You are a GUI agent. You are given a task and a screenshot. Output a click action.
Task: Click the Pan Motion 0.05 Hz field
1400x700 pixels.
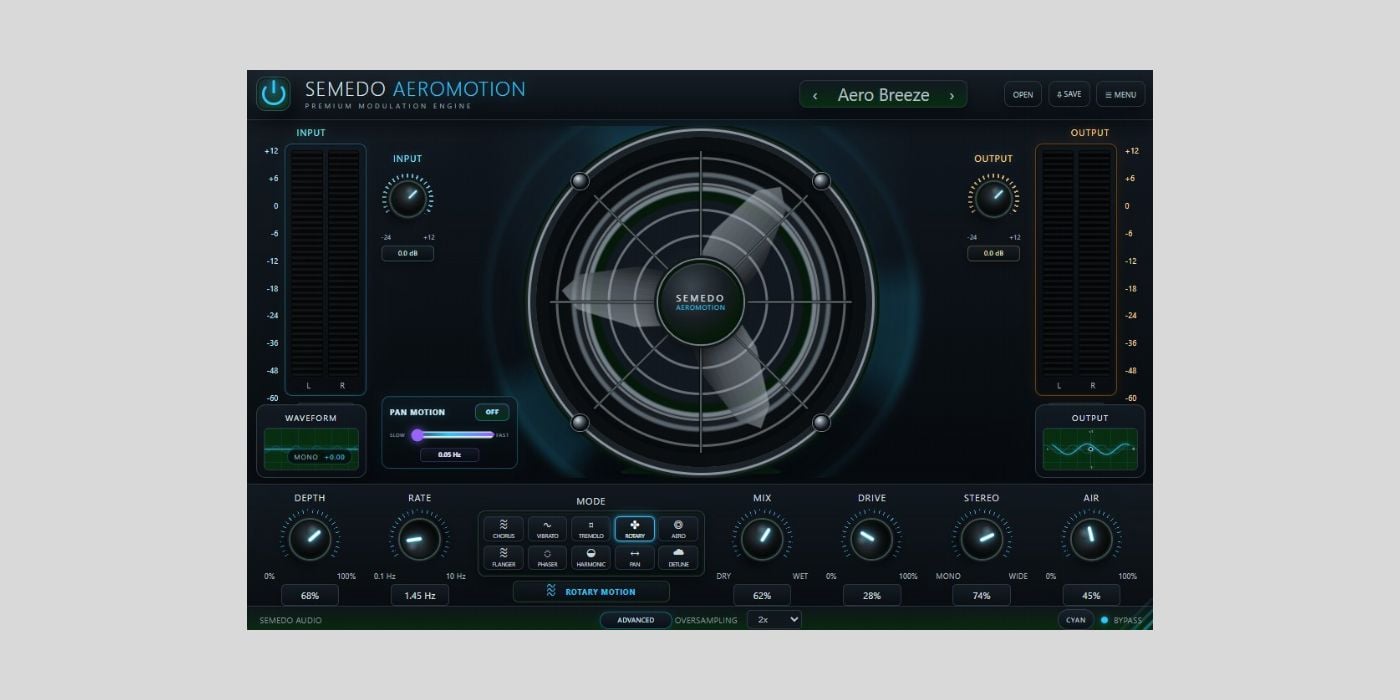point(449,455)
